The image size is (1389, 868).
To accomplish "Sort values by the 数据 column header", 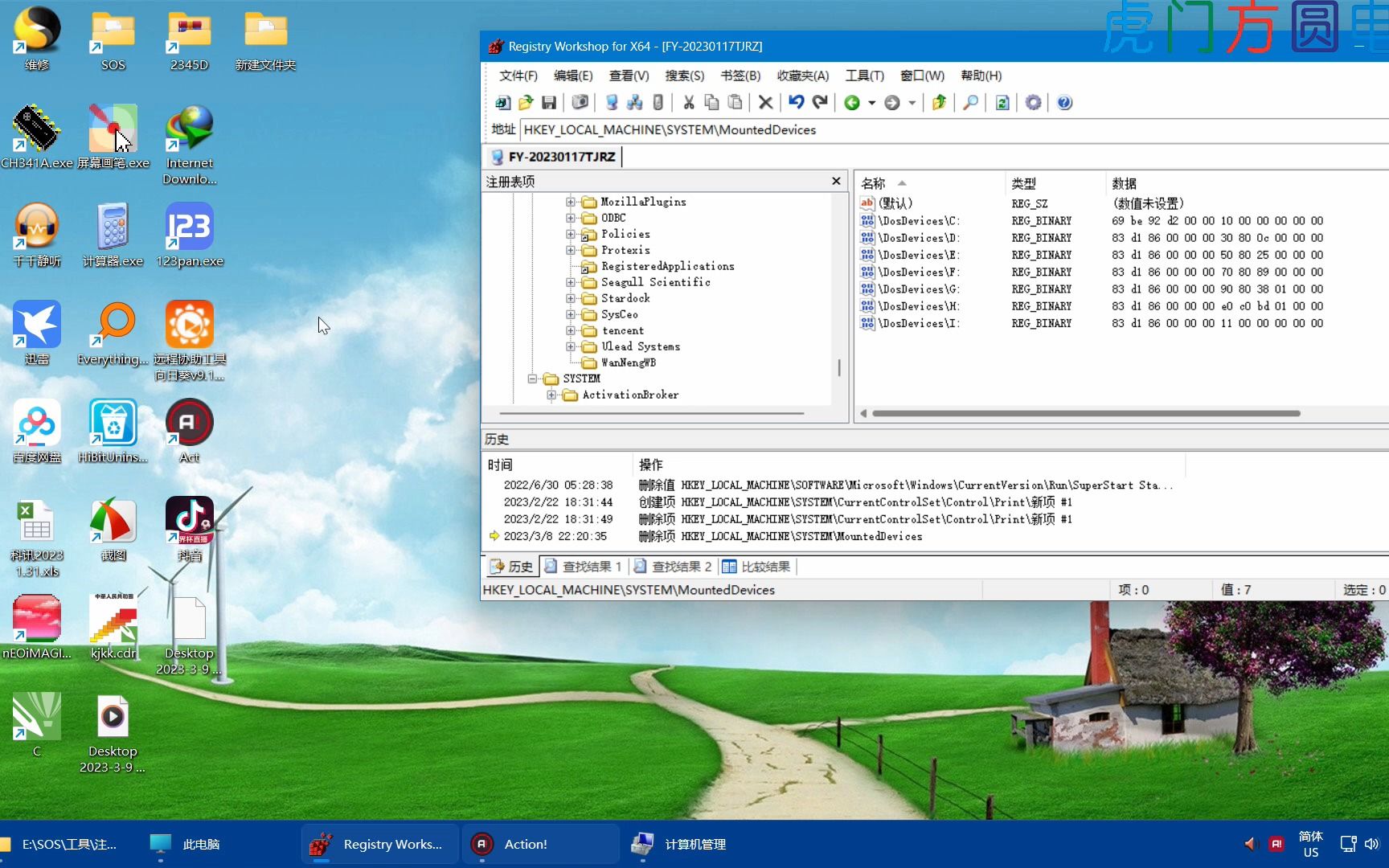I will 1246,183.
